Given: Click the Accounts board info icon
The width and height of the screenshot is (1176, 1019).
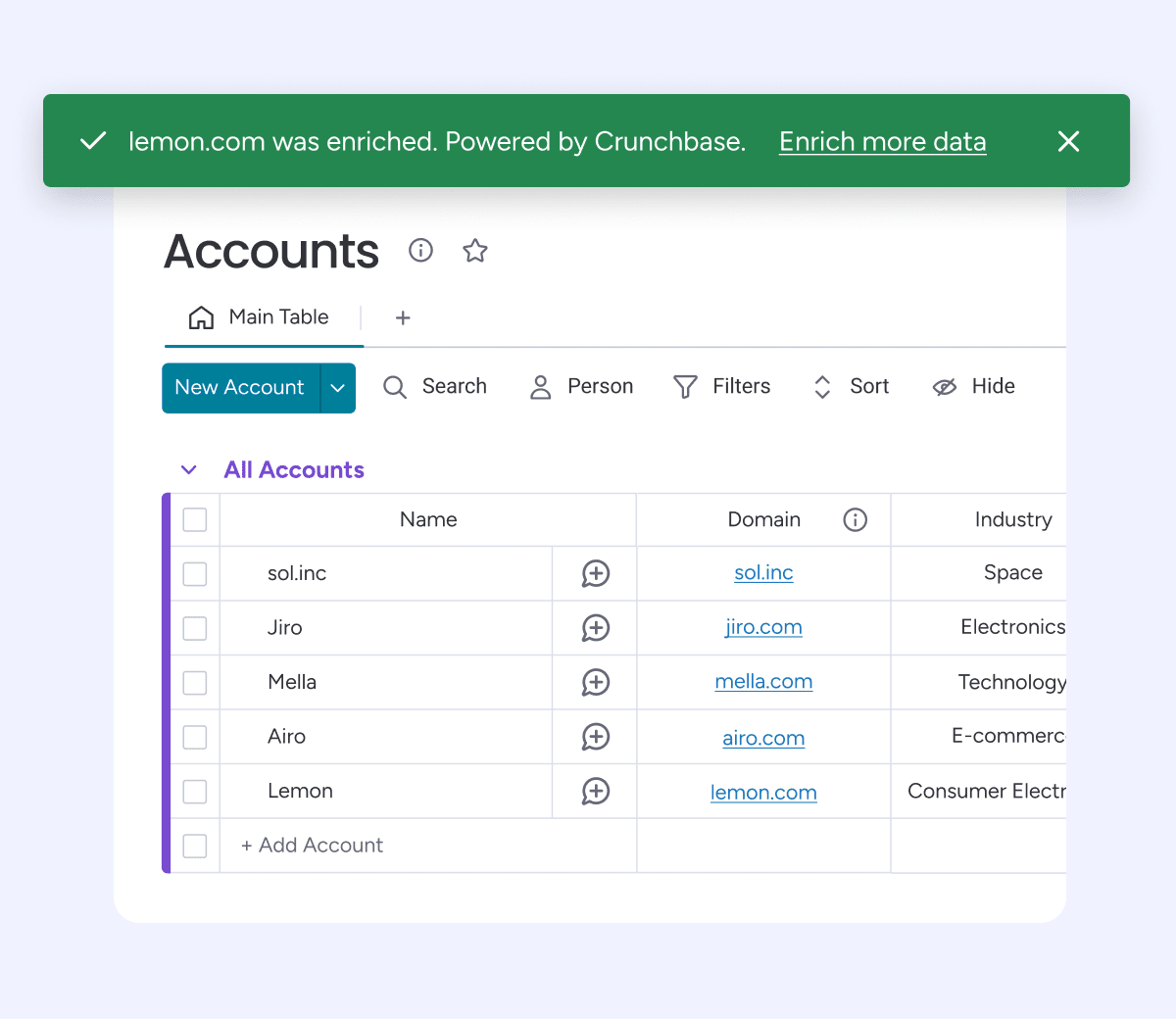Looking at the screenshot, I should point(420,251).
